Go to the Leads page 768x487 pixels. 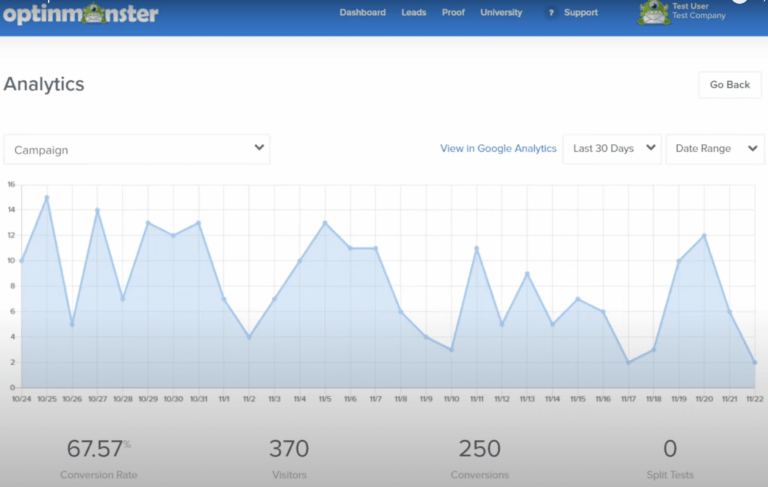click(x=413, y=12)
